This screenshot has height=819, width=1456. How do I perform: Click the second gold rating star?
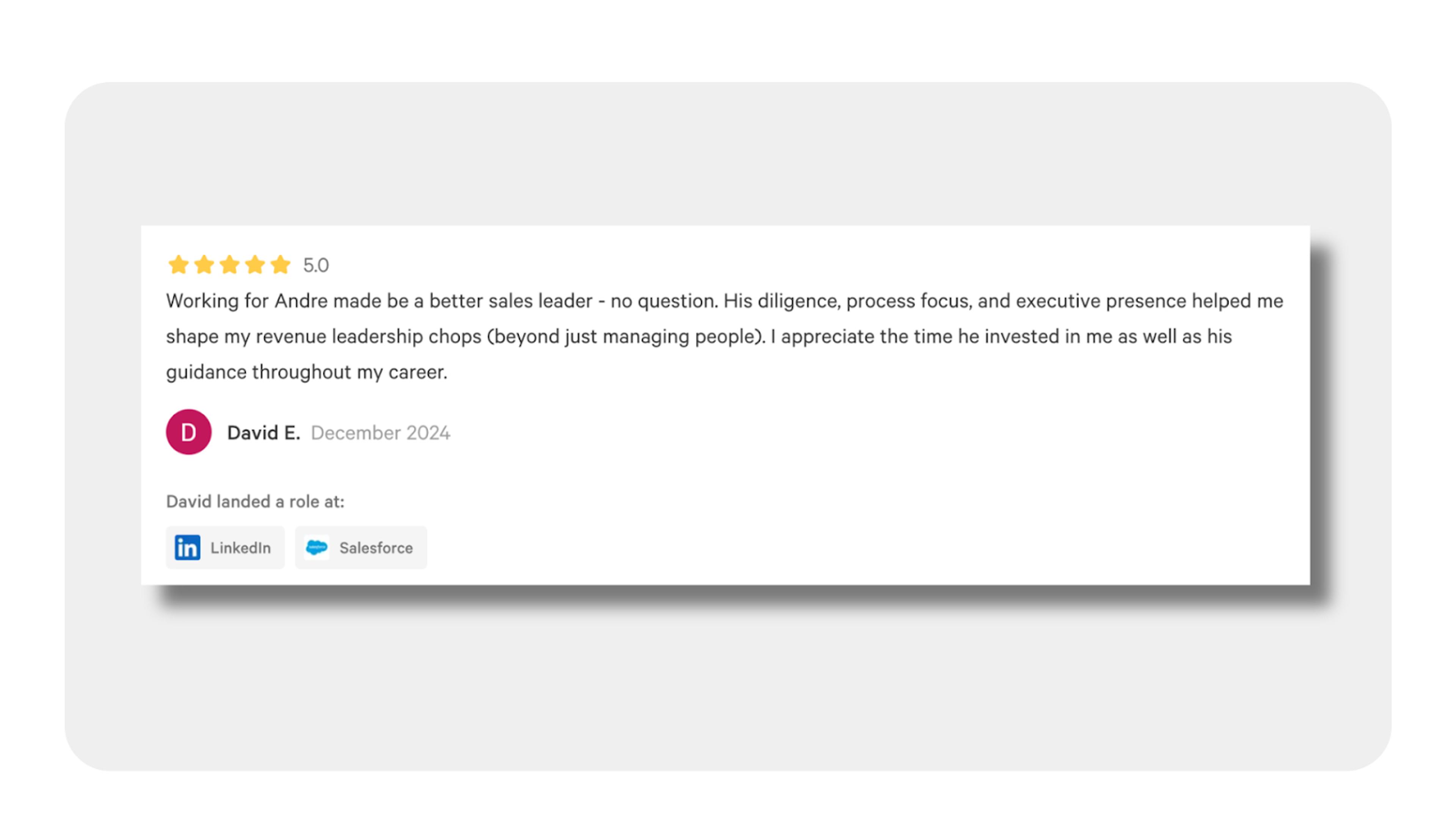[x=204, y=265]
